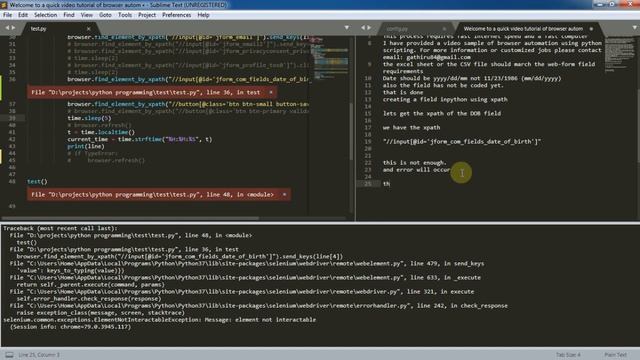Open right pane tab list dropdown
Viewport: 640px width, 360px height.
pos(635,28)
